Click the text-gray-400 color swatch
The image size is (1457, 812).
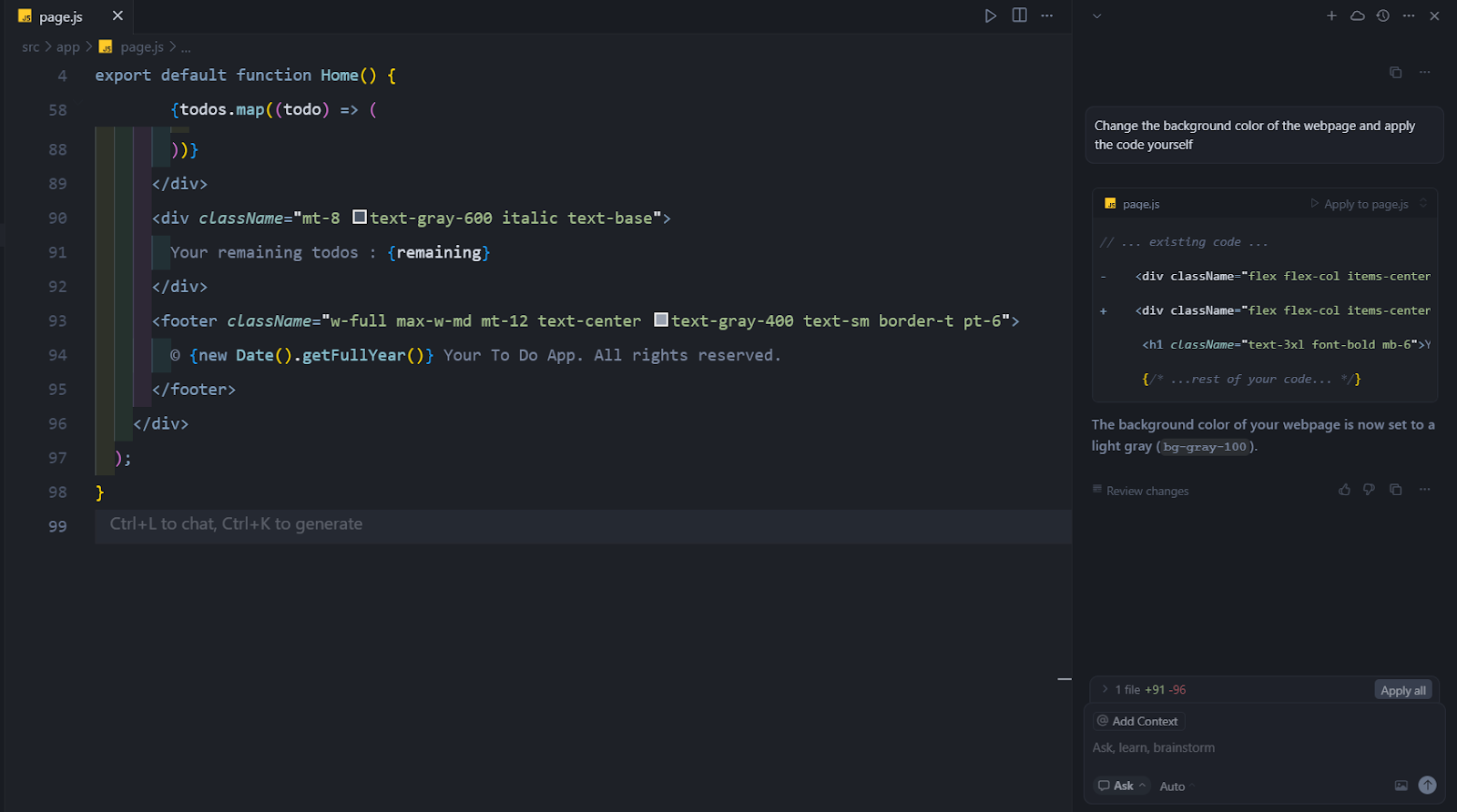[661, 320]
